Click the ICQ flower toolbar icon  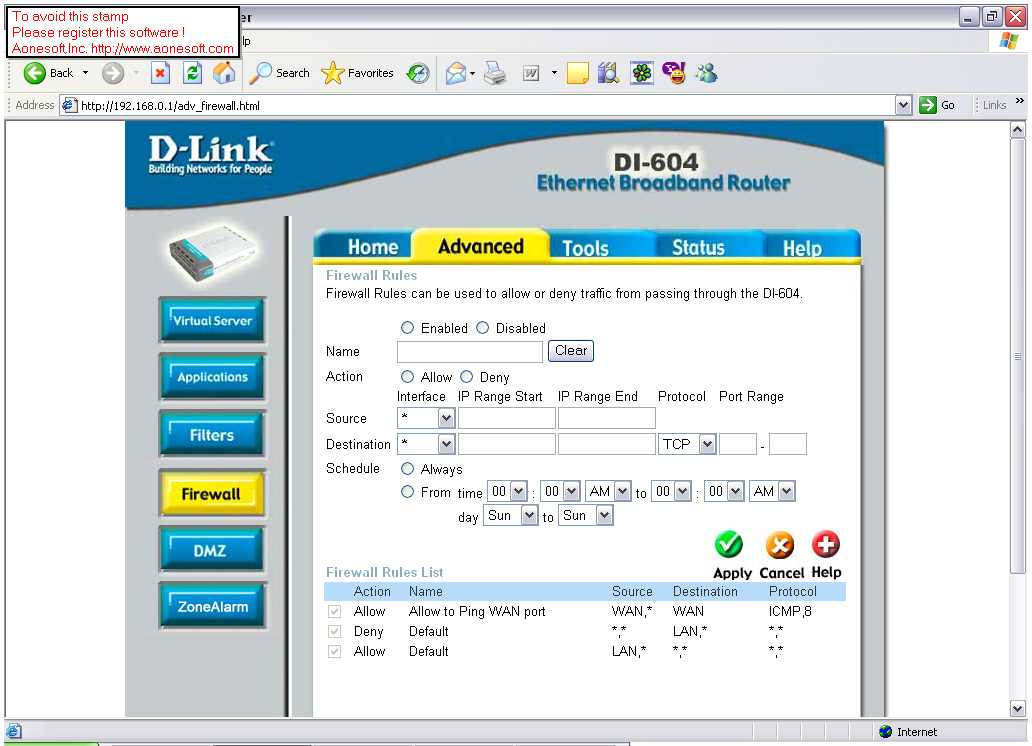pos(642,73)
